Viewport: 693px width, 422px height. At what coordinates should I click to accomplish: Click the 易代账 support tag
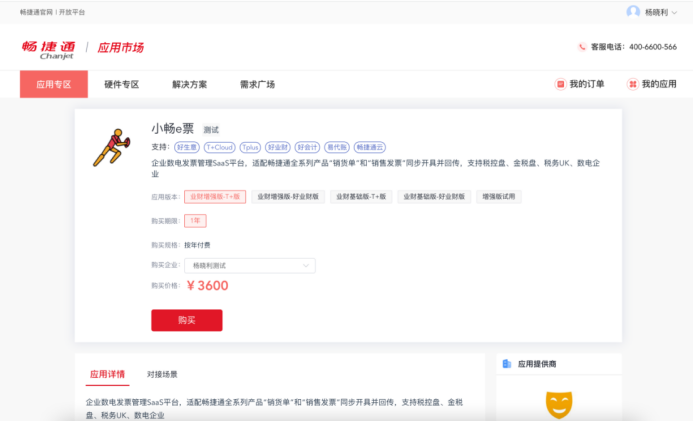pyautogui.click(x=337, y=147)
